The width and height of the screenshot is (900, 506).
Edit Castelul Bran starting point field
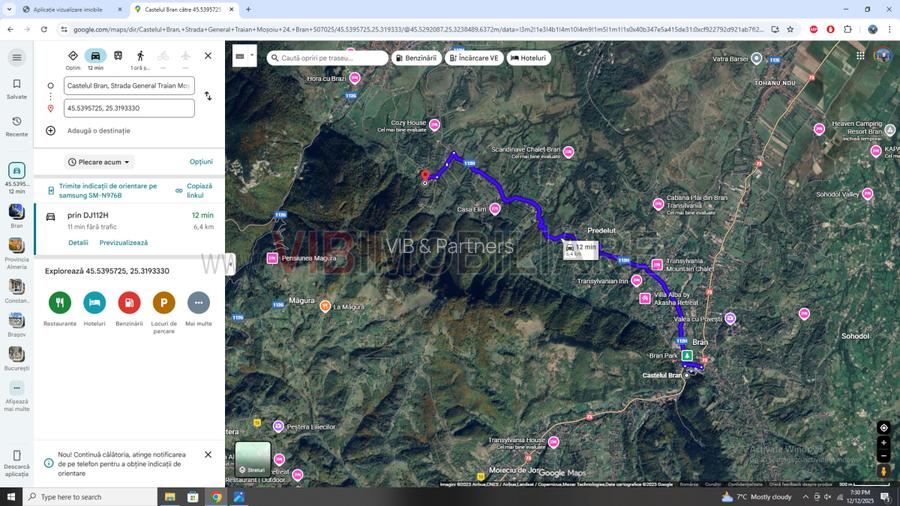pyautogui.click(x=129, y=85)
